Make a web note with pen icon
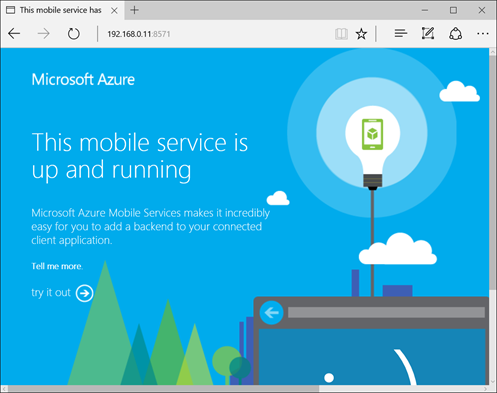The image size is (497, 393). (x=428, y=33)
